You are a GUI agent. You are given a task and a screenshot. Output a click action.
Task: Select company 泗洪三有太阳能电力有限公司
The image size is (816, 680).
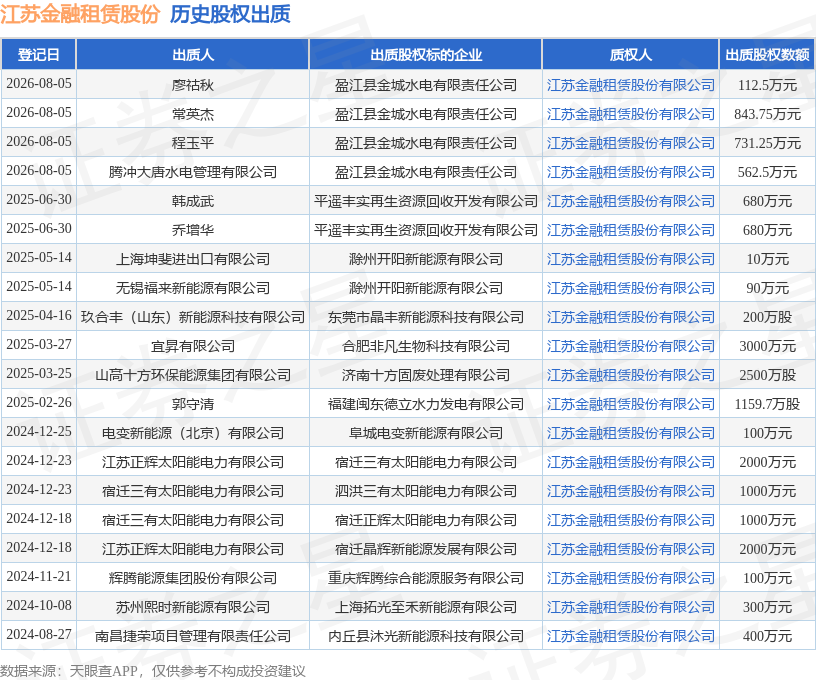(426, 491)
